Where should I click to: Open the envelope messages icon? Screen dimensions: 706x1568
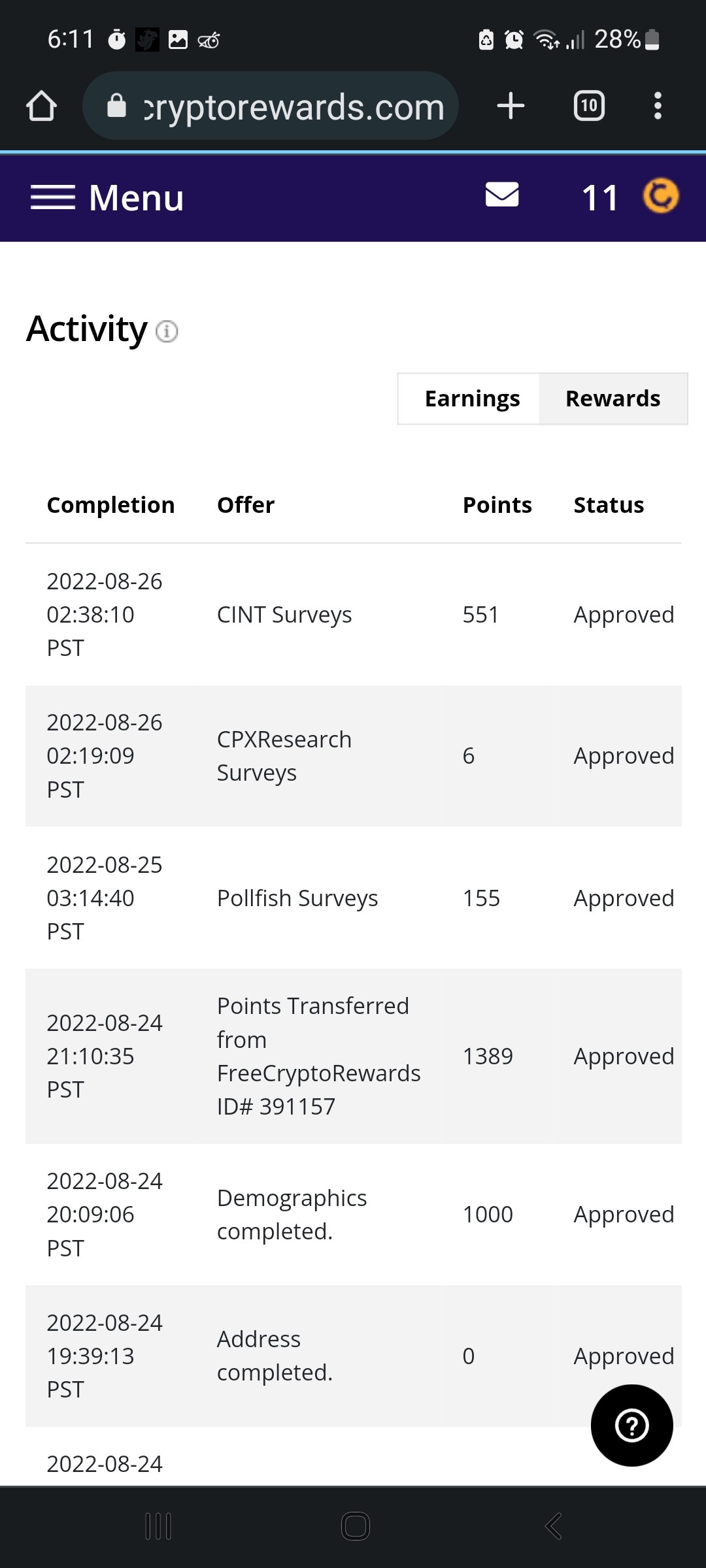pos(502,195)
